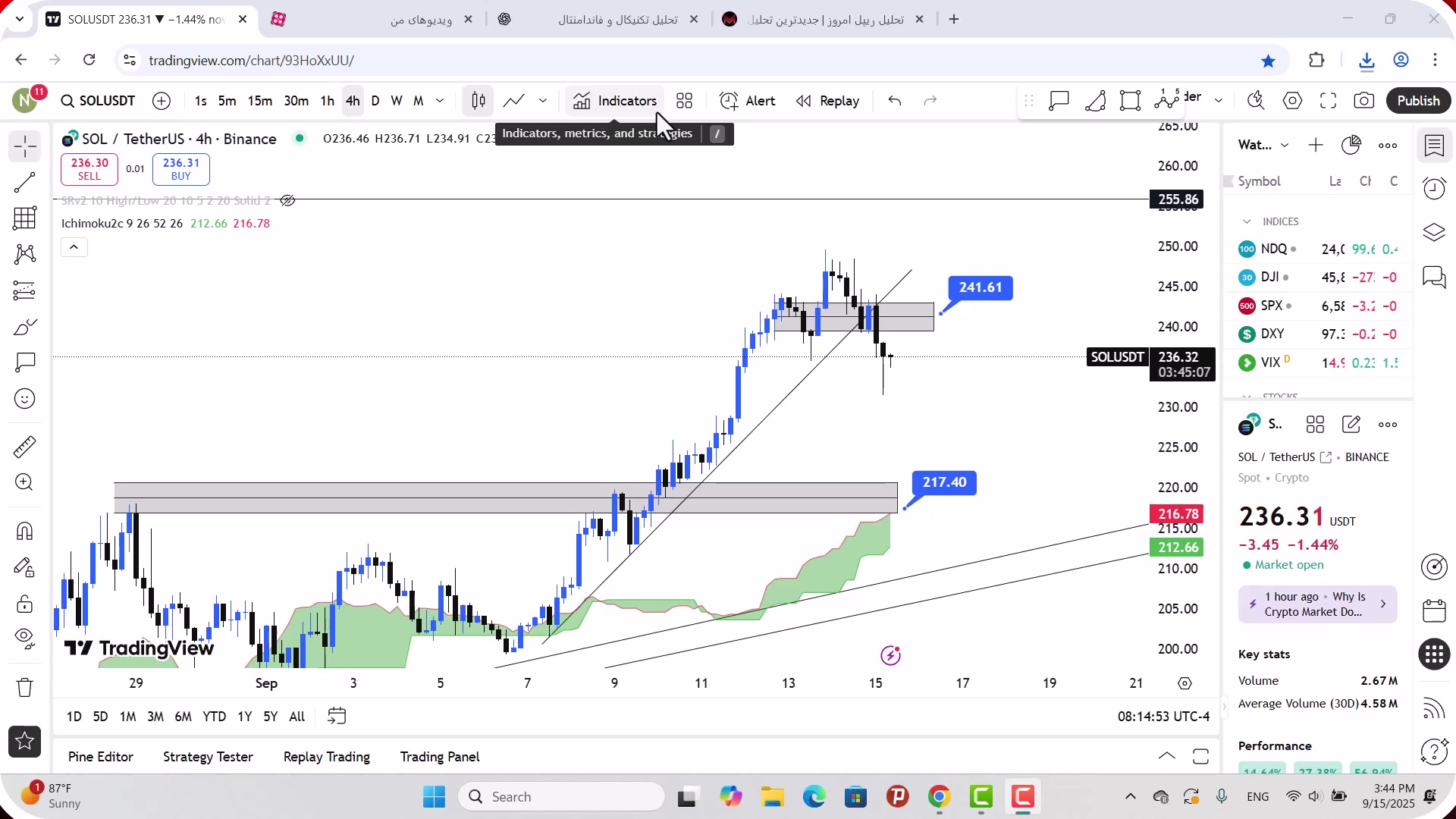Viewport: 1456px width, 819px height.
Task: Click the taskbar Search box
Action: tap(562, 797)
